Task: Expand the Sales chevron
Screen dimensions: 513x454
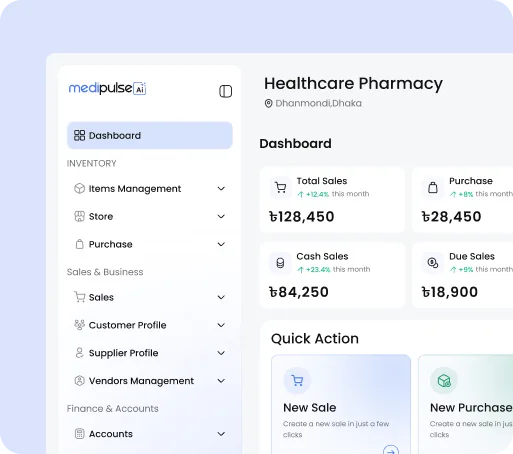Action: [x=221, y=297]
